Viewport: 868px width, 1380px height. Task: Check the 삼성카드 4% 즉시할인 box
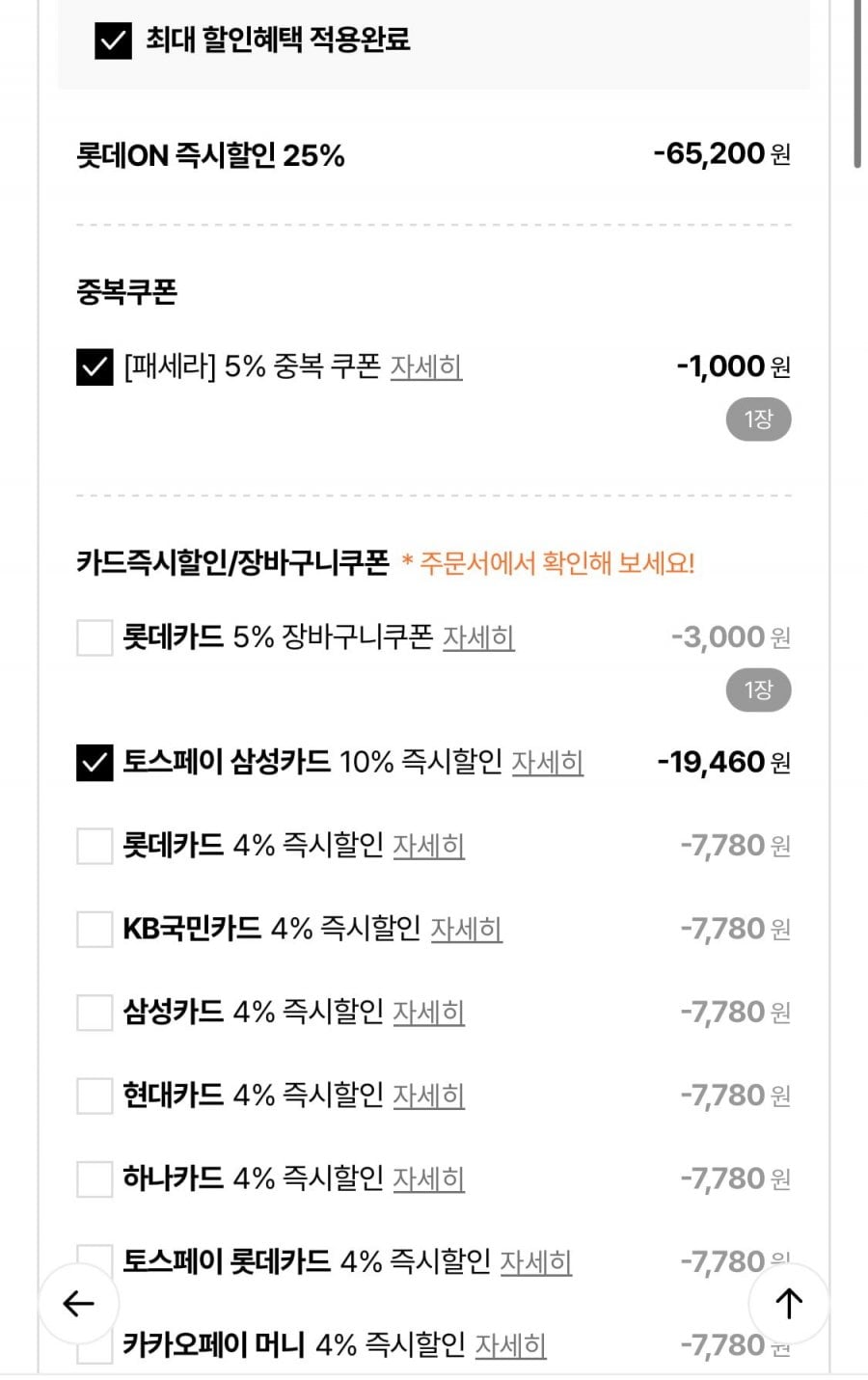(95, 1013)
